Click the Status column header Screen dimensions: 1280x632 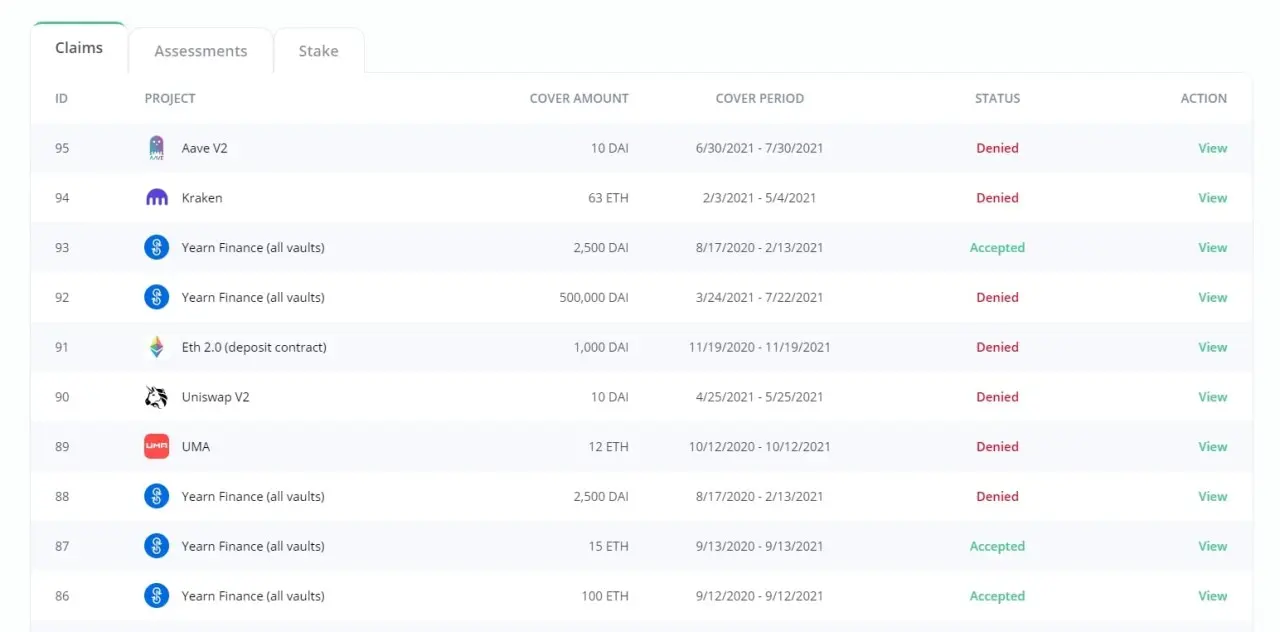[x=997, y=98]
